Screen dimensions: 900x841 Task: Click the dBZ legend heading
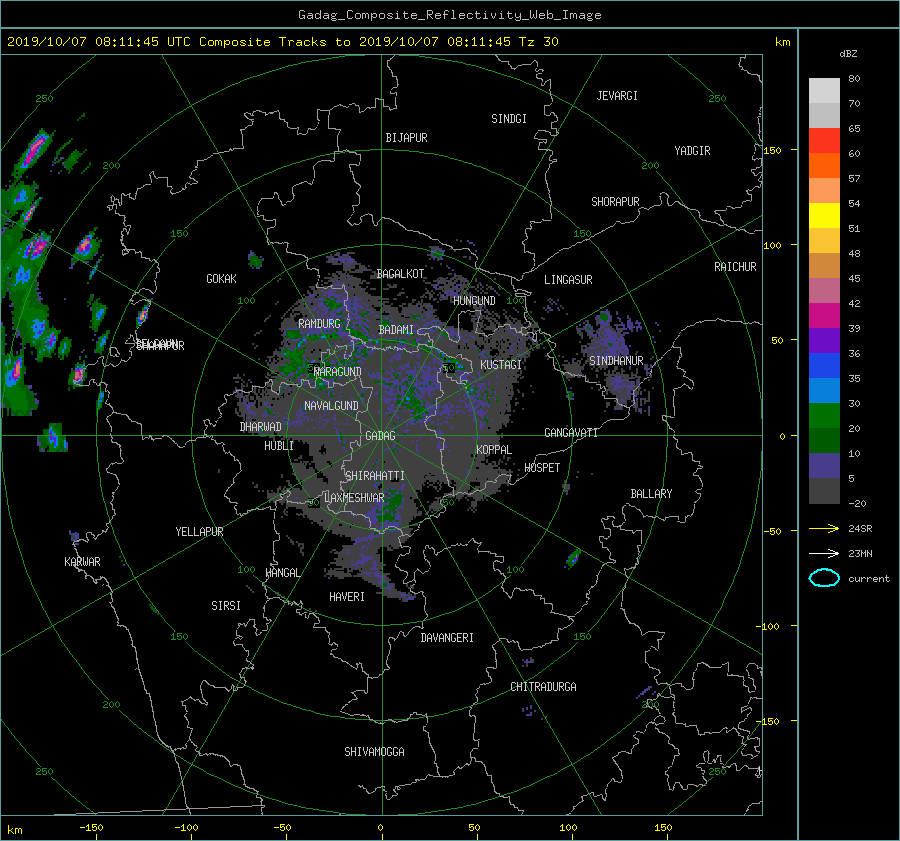click(x=848, y=54)
